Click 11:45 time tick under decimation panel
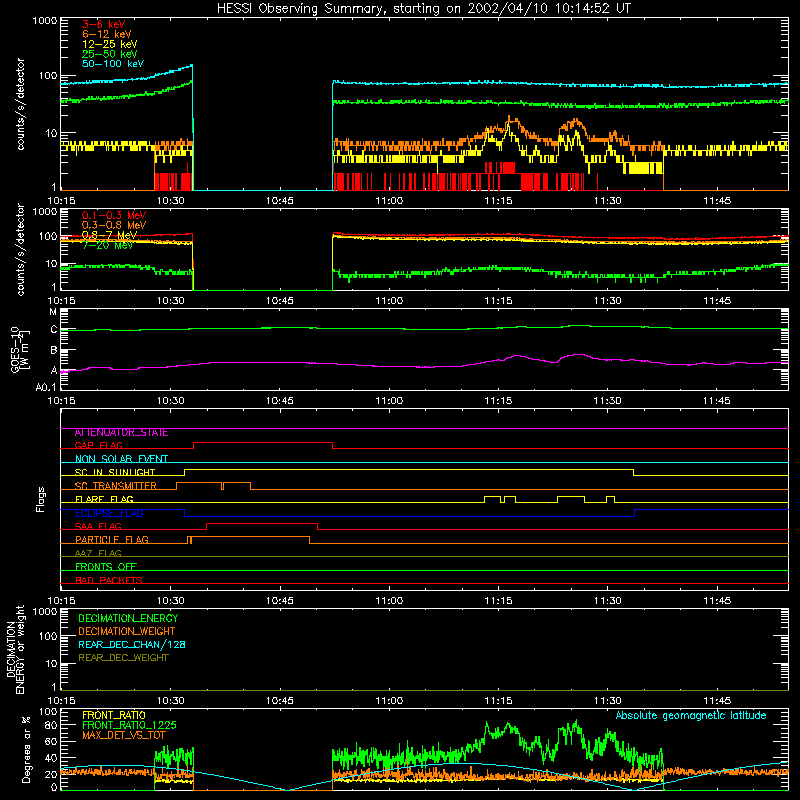This screenshot has width=800, height=800. tap(717, 701)
